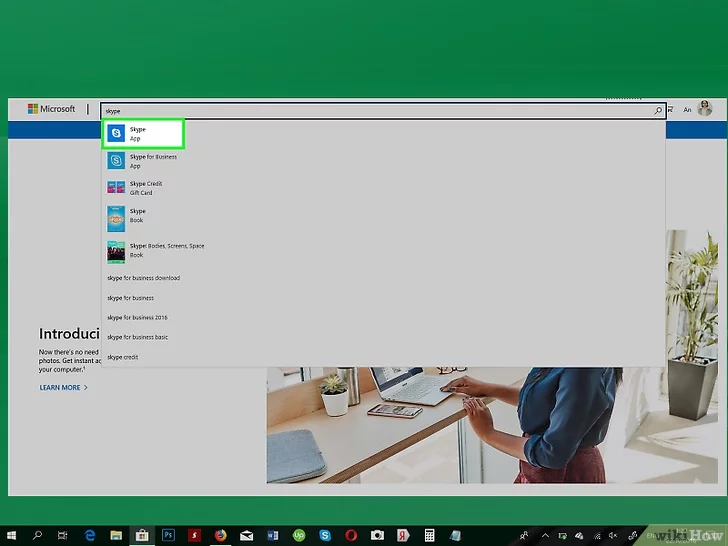Open the People icon in system tray
The width and height of the screenshot is (728, 546).
point(524,535)
